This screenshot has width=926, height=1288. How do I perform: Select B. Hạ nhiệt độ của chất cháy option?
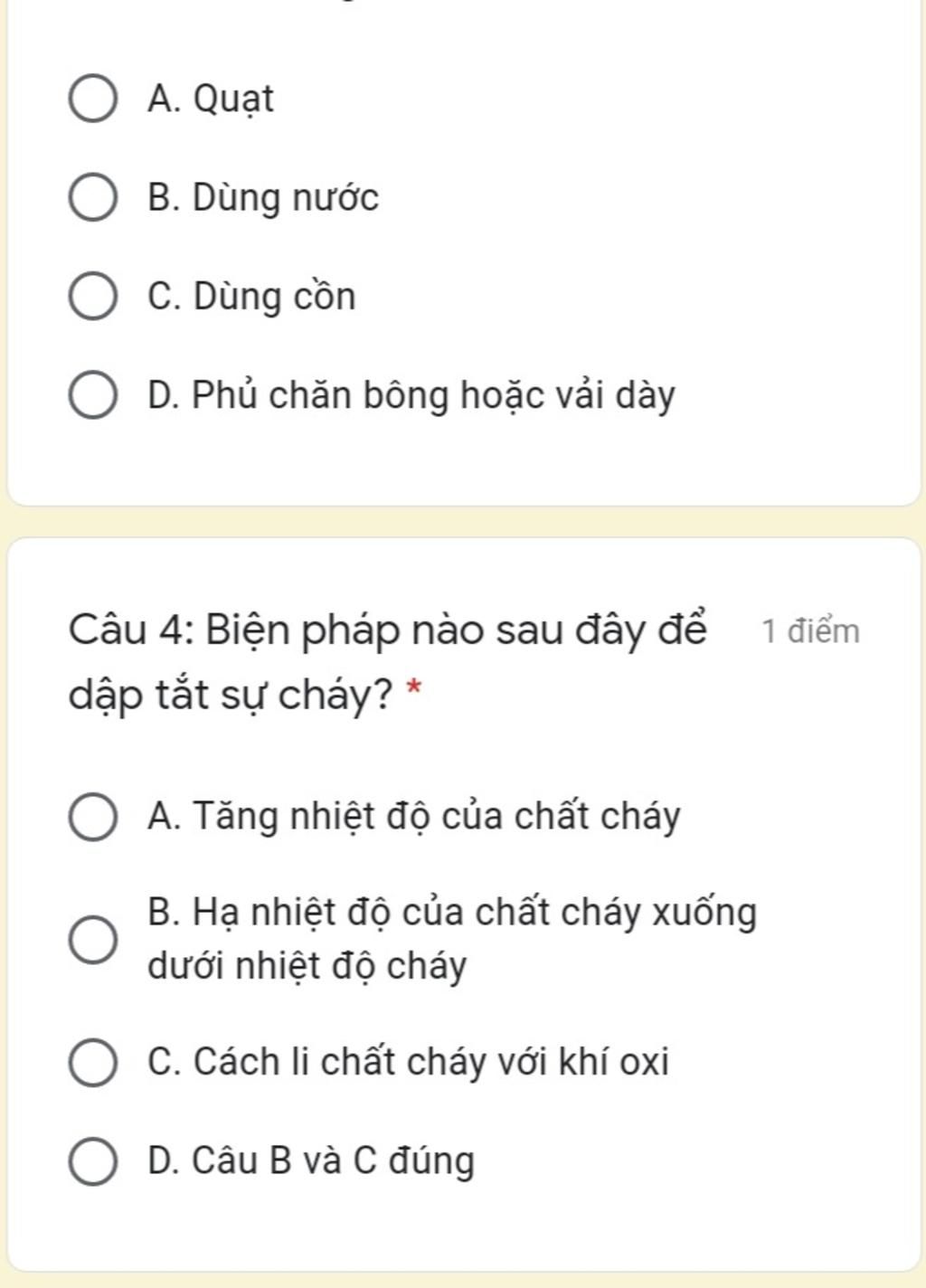coord(92,940)
